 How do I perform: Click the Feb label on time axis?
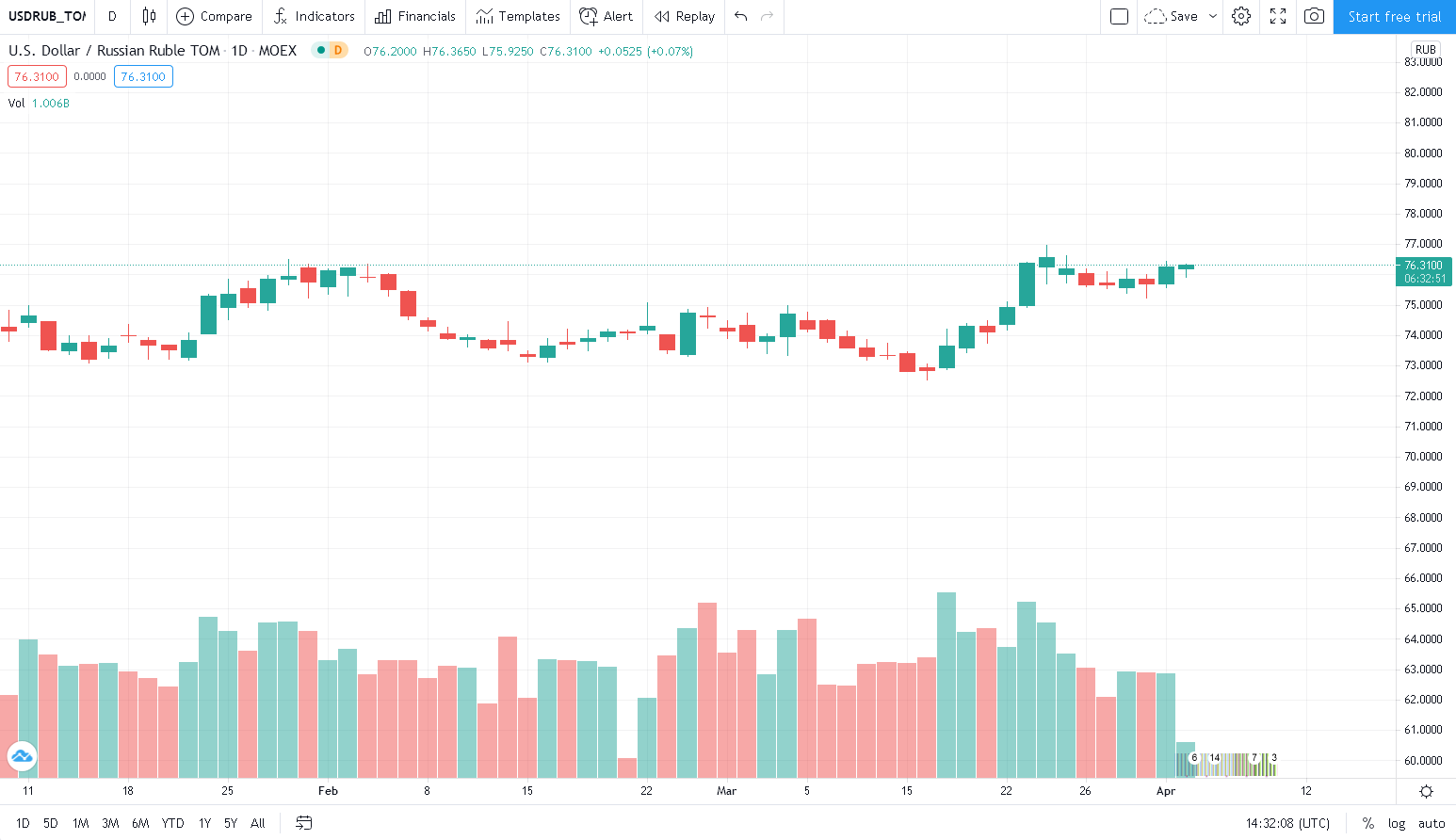pyautogui.click(x=328, y=791)
